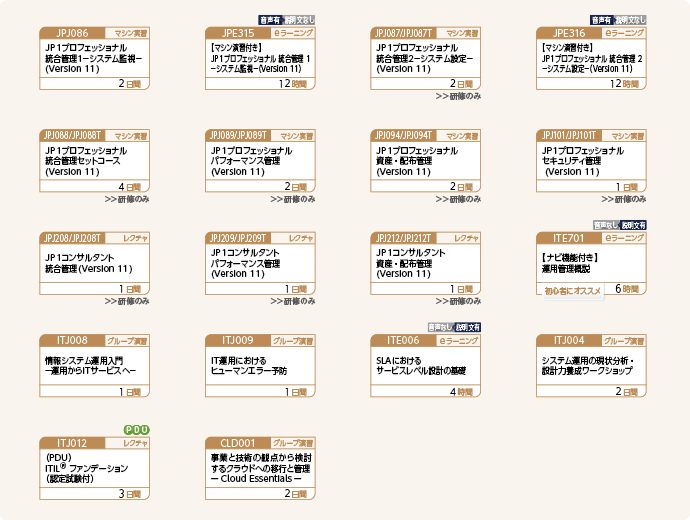Click the ITJ009 course code header
The image size is (690, 520).
tap(238, 341)
